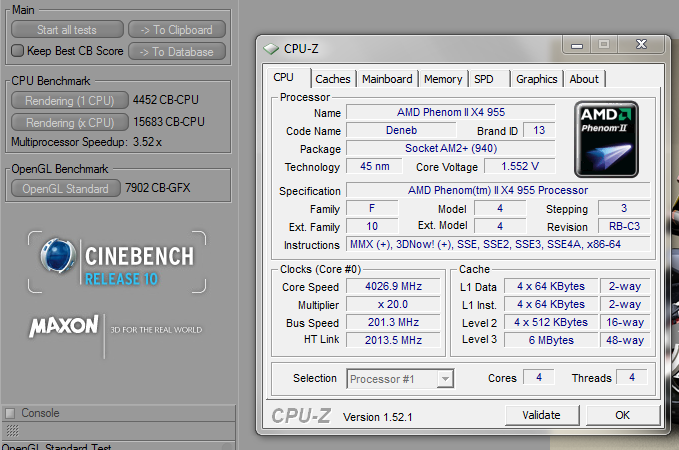679x450 pixels.
Task: Start the OpenGL Standard test
Action: 65,188
